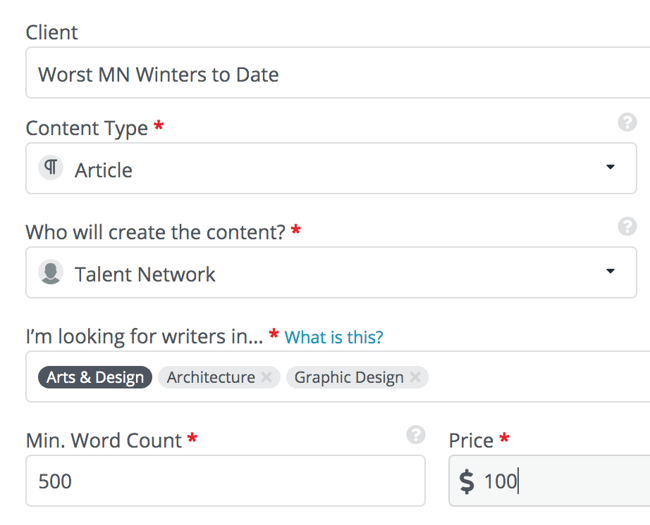
Task: Focus the Client text field
Action: [x=338, y=73]
